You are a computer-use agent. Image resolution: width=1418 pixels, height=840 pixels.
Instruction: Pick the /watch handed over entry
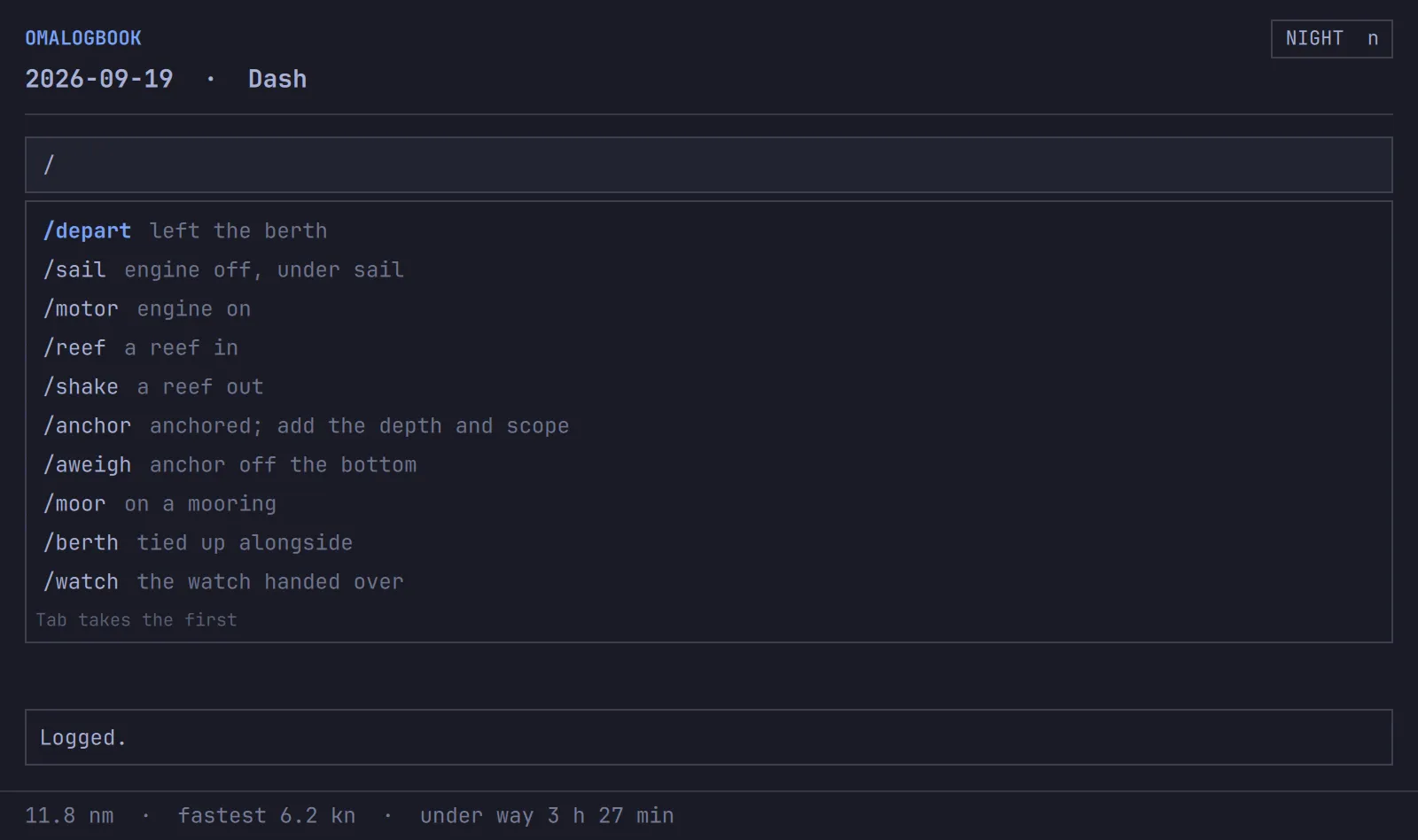click(x=709, y=581)
